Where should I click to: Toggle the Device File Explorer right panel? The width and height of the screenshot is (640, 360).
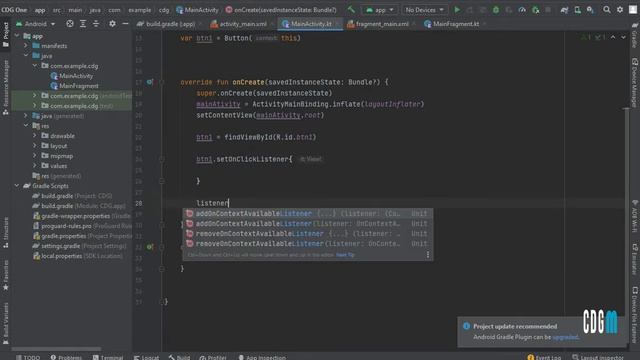pos(635,314)
